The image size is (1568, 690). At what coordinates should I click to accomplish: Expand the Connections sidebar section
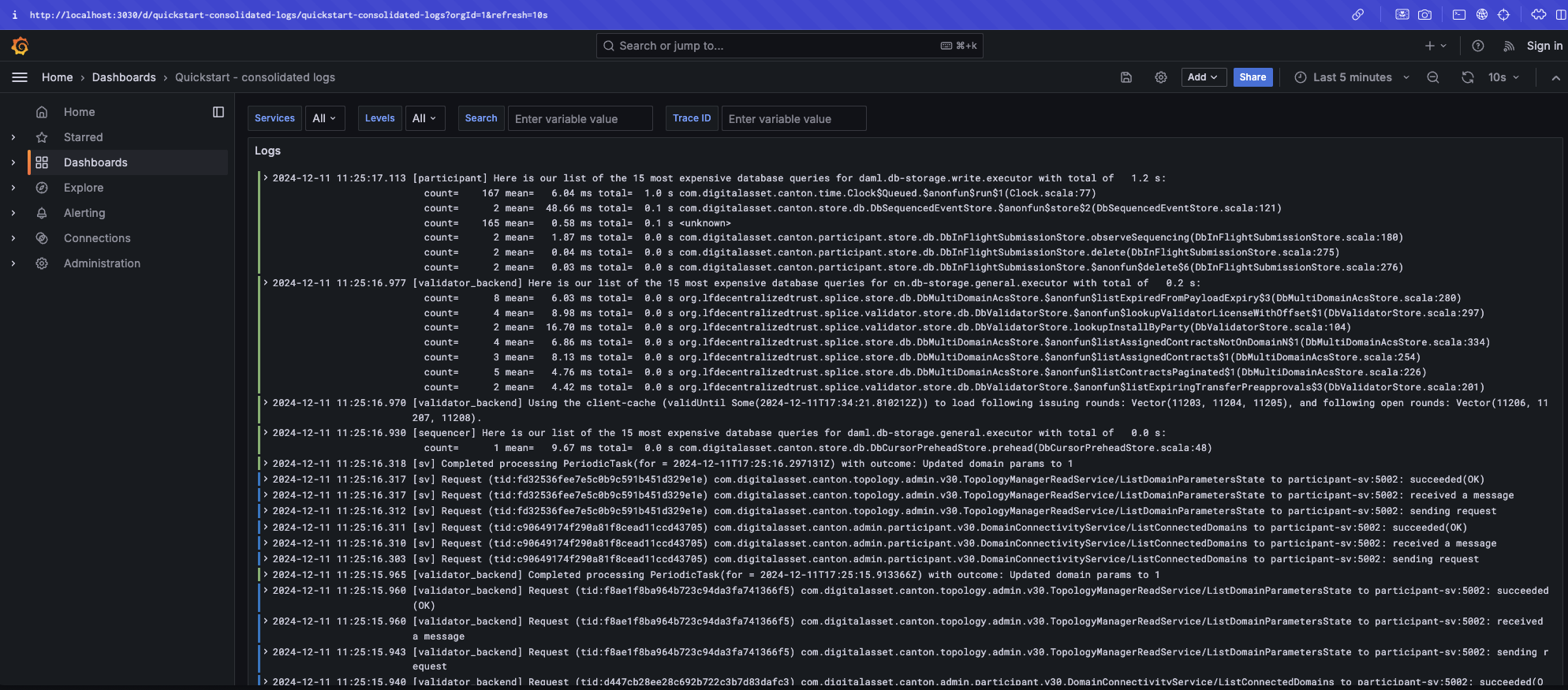click(13, 238)
